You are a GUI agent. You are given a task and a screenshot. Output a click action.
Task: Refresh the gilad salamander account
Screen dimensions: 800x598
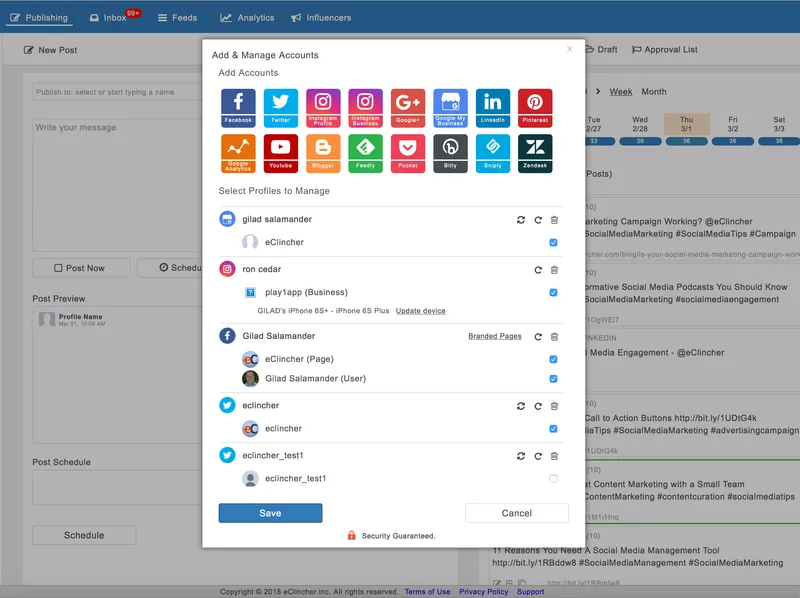point(538,220)
